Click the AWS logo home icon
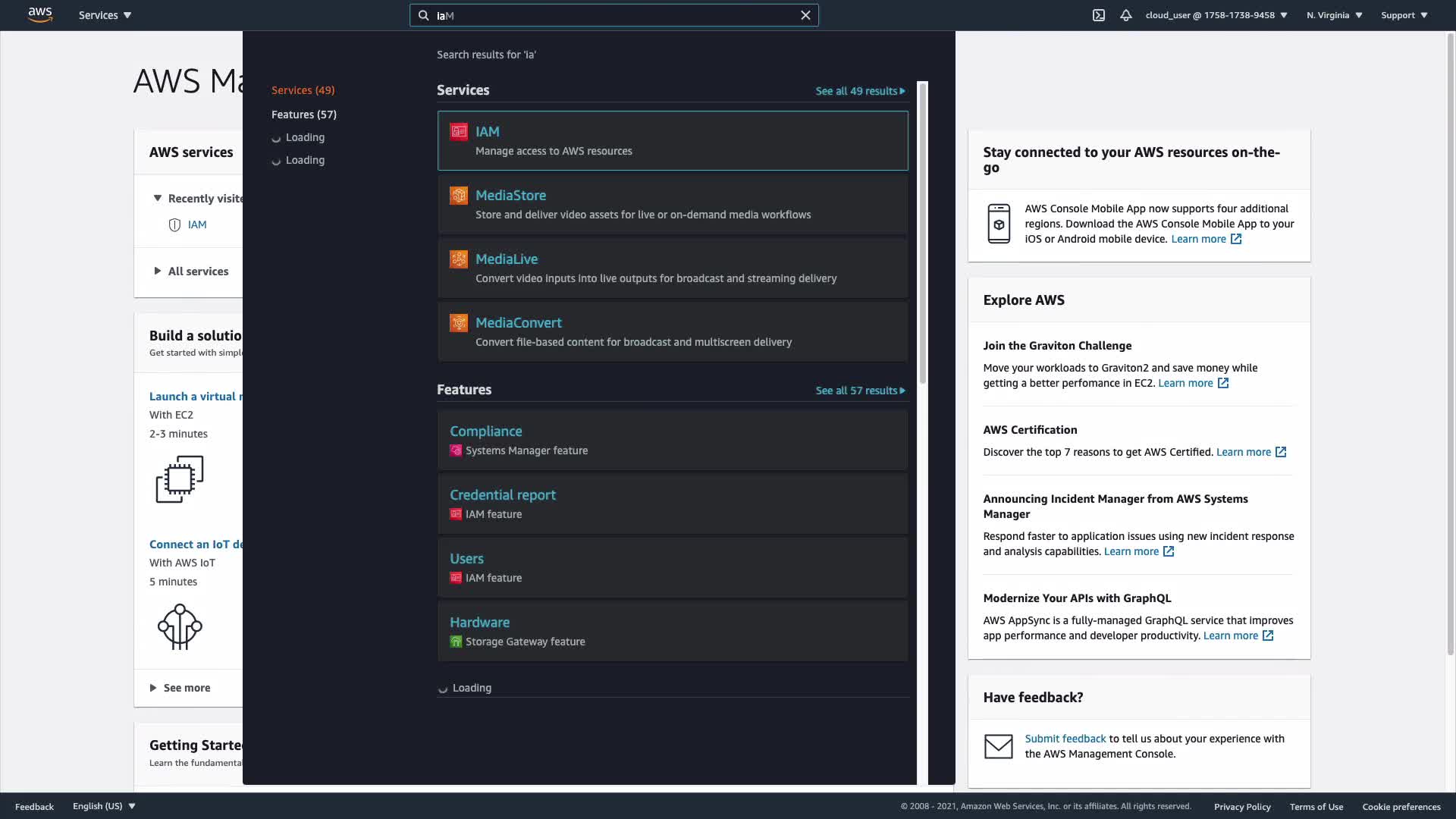The height and width of the screenshot is (819, 1456). point(40,14)
